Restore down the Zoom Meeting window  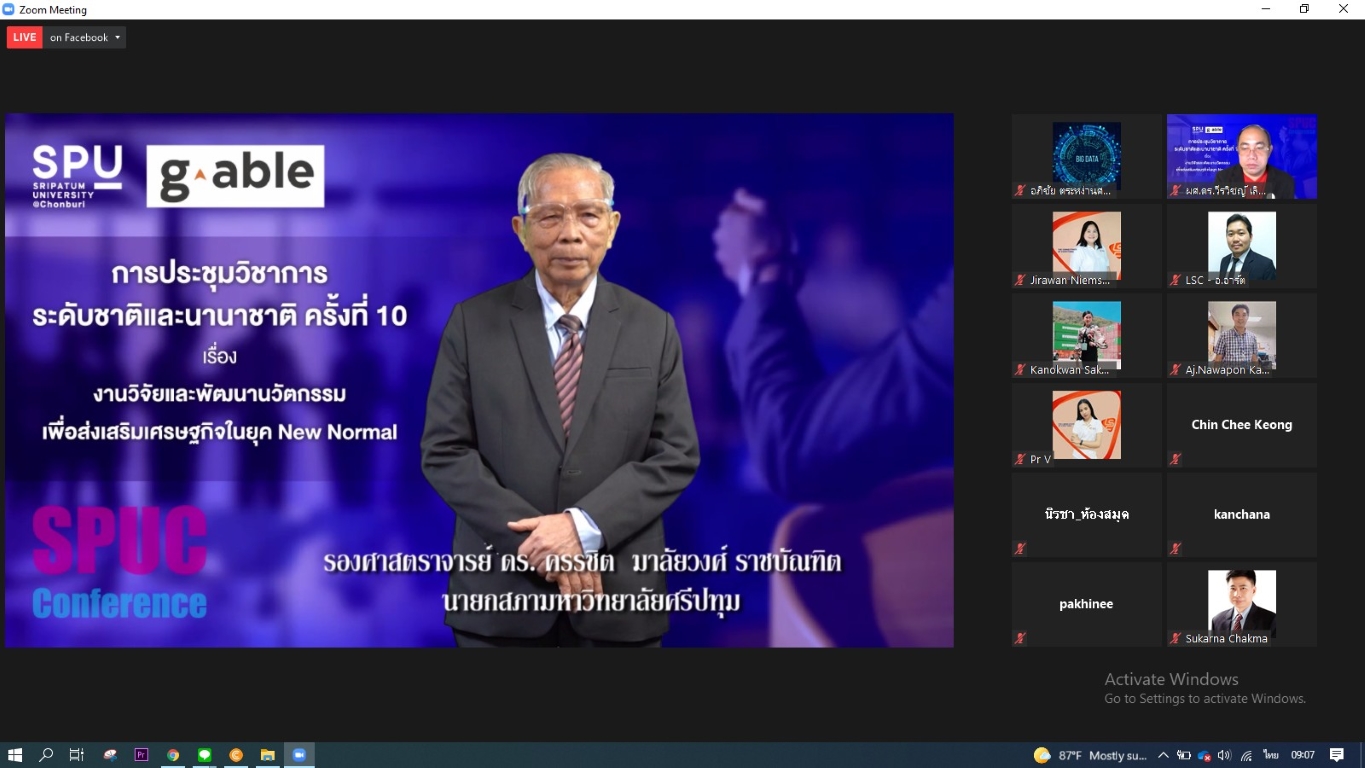coord(1304,9)
